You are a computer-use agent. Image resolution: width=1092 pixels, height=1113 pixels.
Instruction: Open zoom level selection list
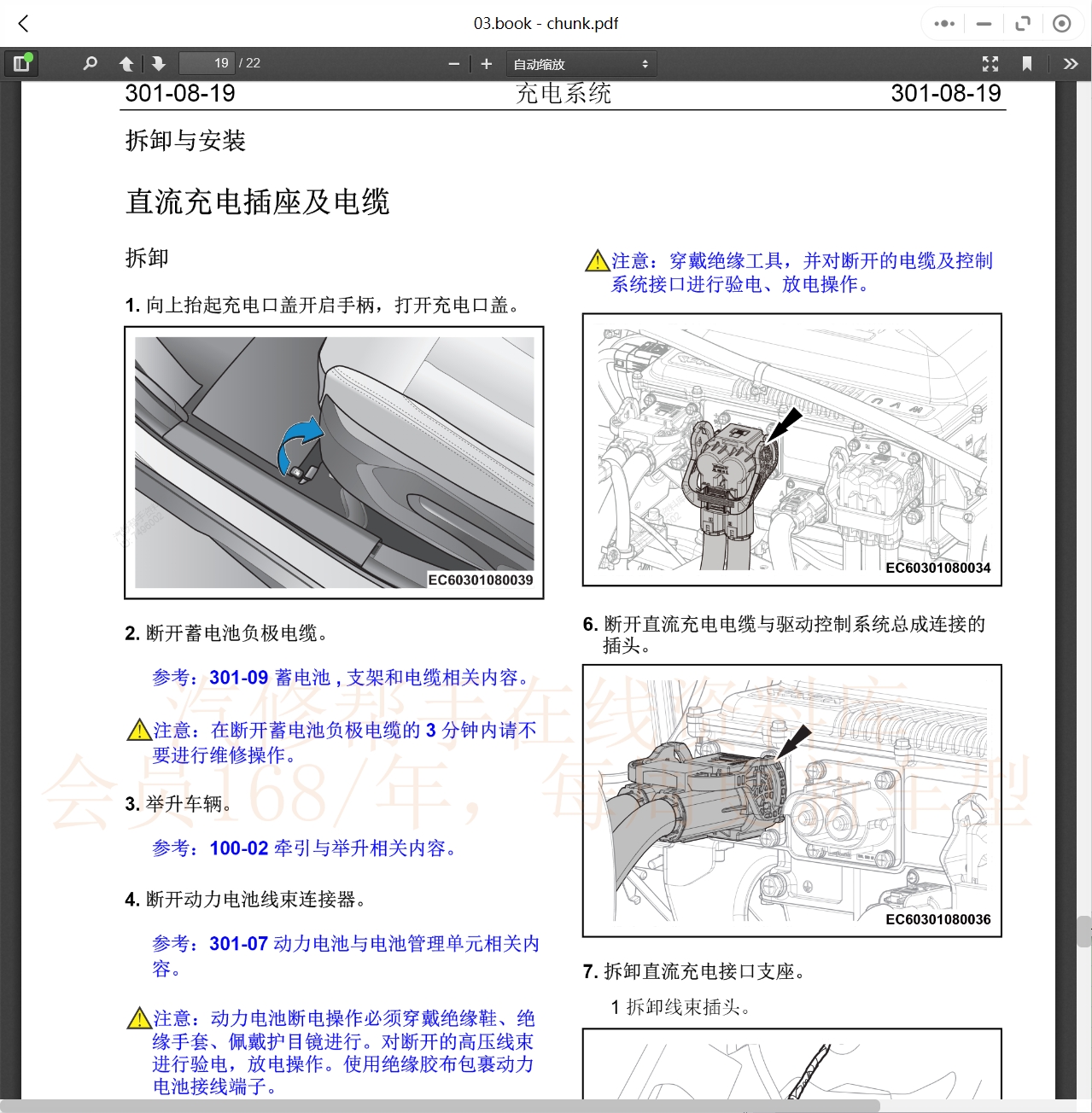(581, 62)
